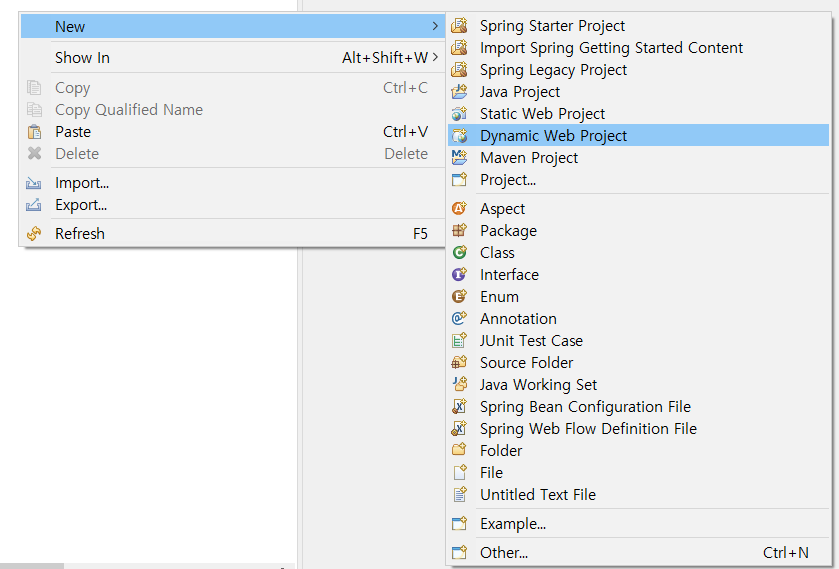Select the Project... entry

click(638, 179)
